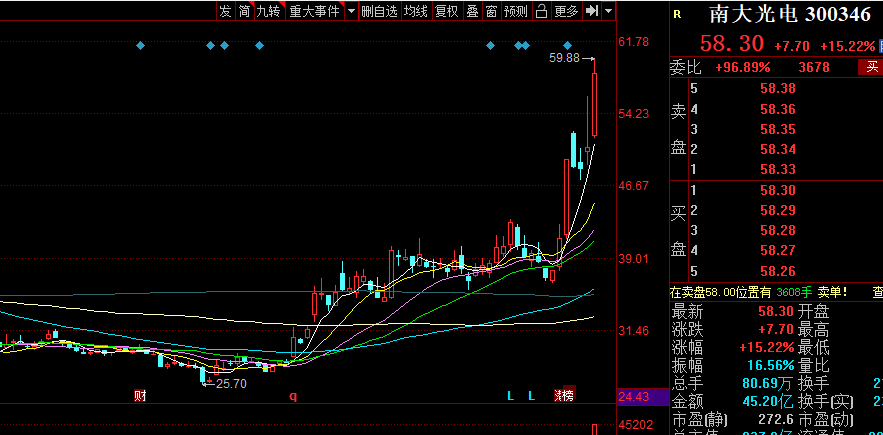The height and width of the screenshot is (435, 883).
Task: Toggle the 均线 moving averages display
Action: (416, 11)
